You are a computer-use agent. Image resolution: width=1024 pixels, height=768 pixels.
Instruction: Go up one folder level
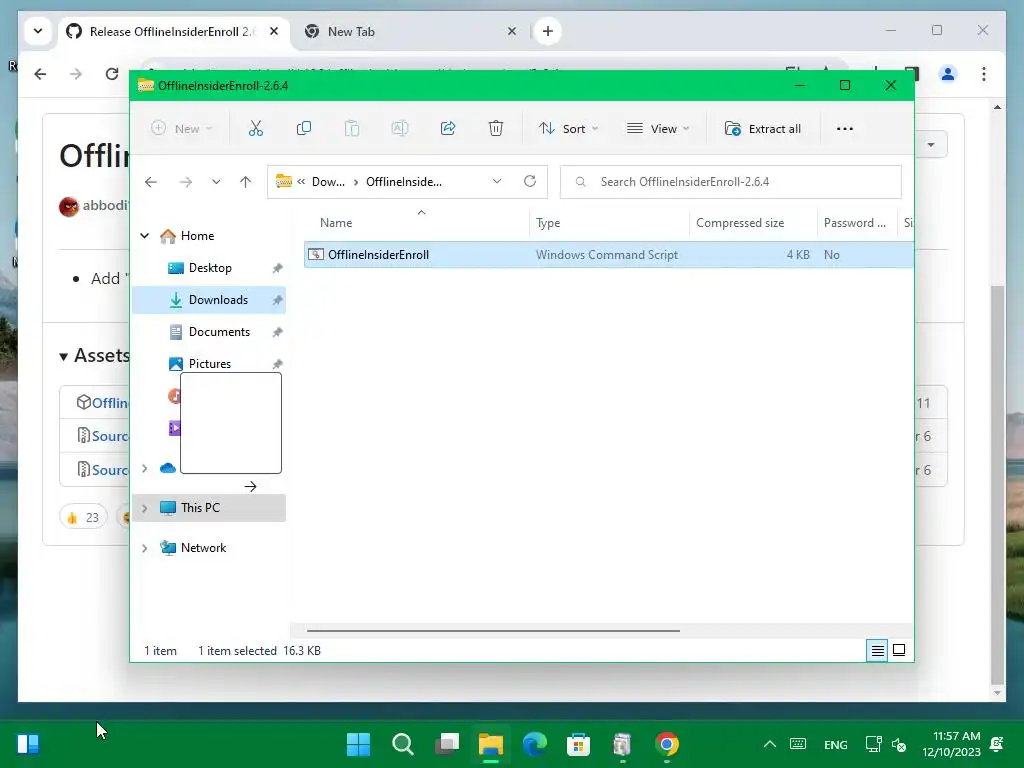(245, 182)
